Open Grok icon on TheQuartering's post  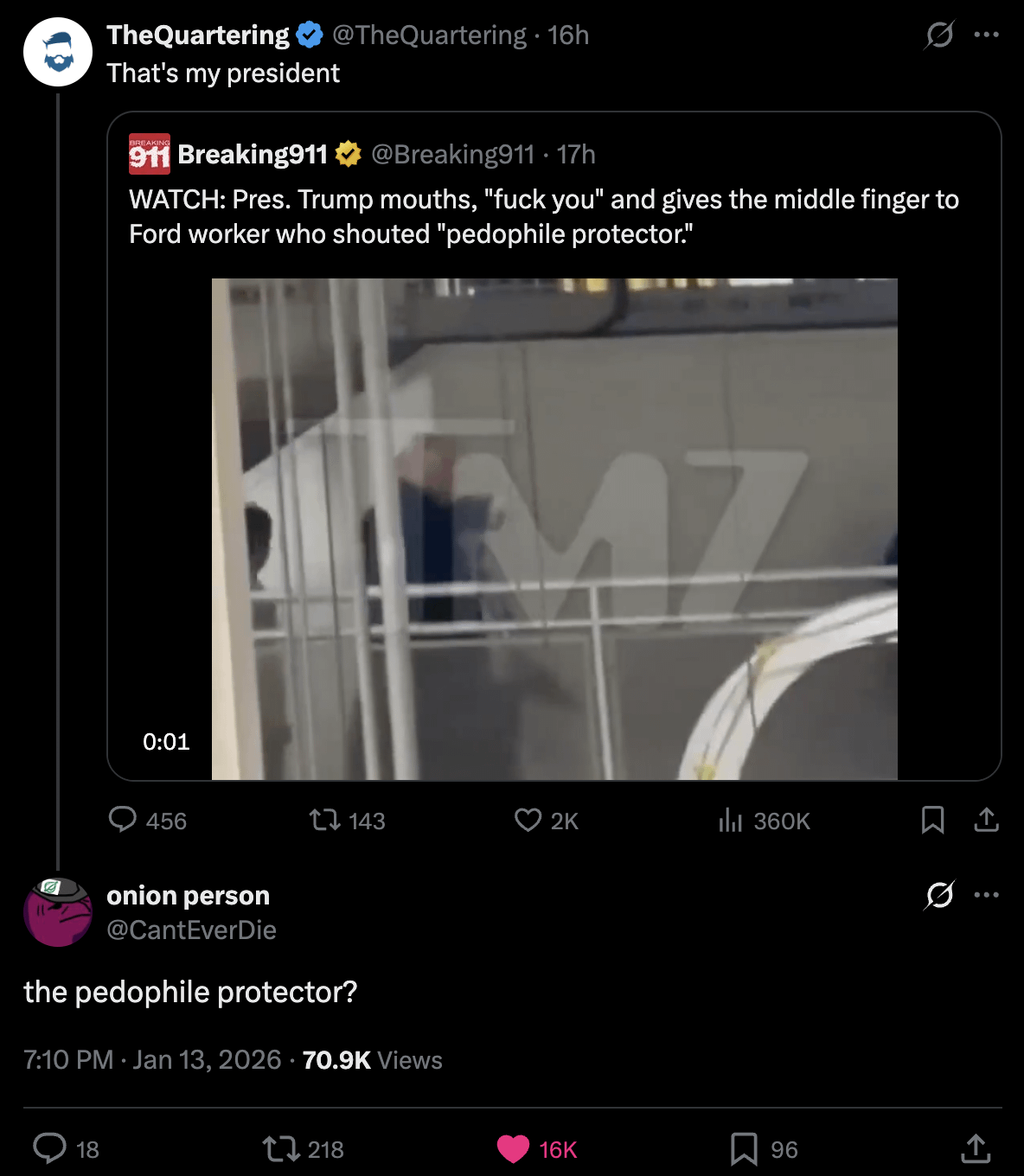pos(939,35)
